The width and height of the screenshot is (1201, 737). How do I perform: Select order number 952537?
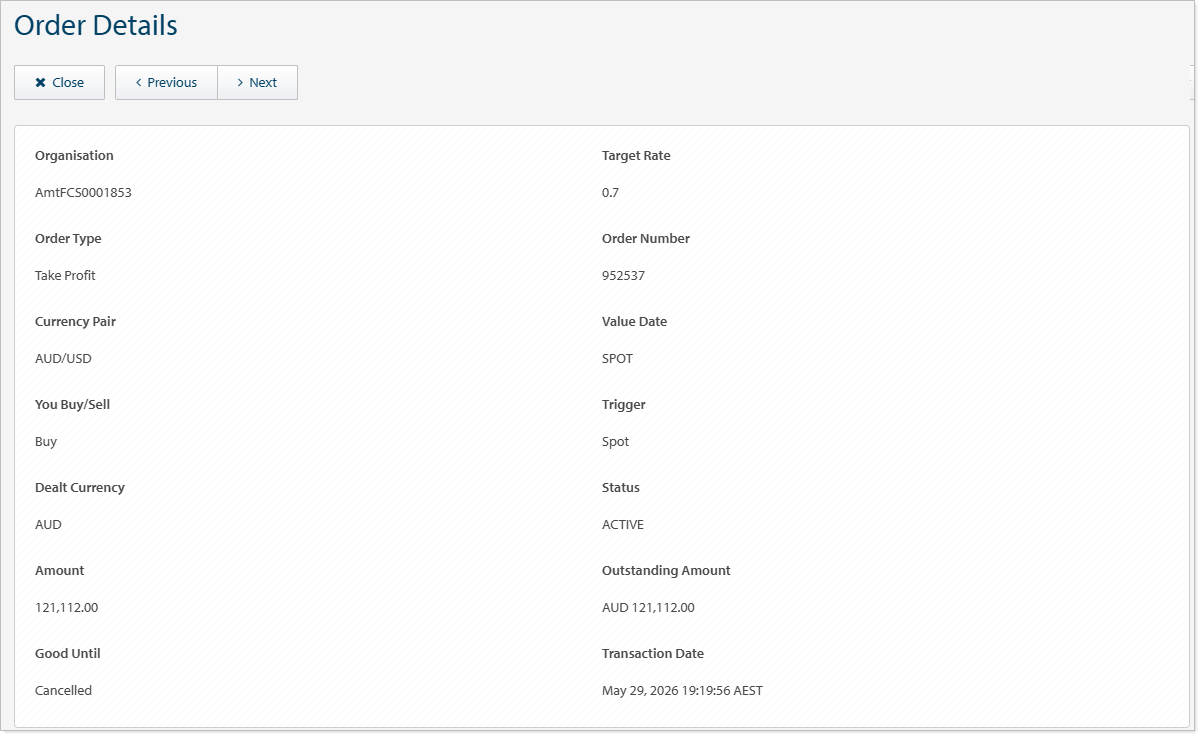point(623,276)
